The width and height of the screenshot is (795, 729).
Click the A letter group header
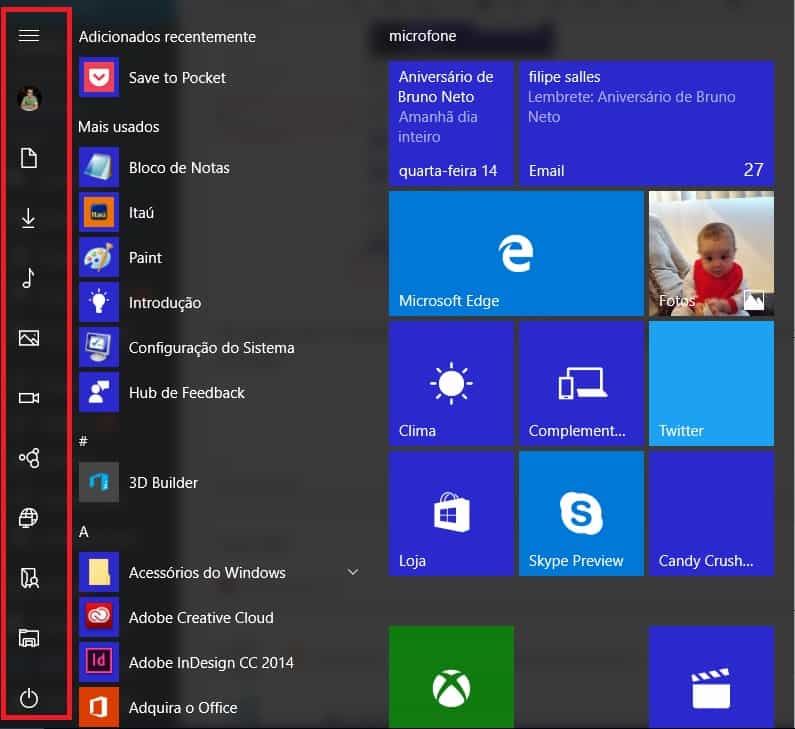pyautogui.click(x=84, y=531)
